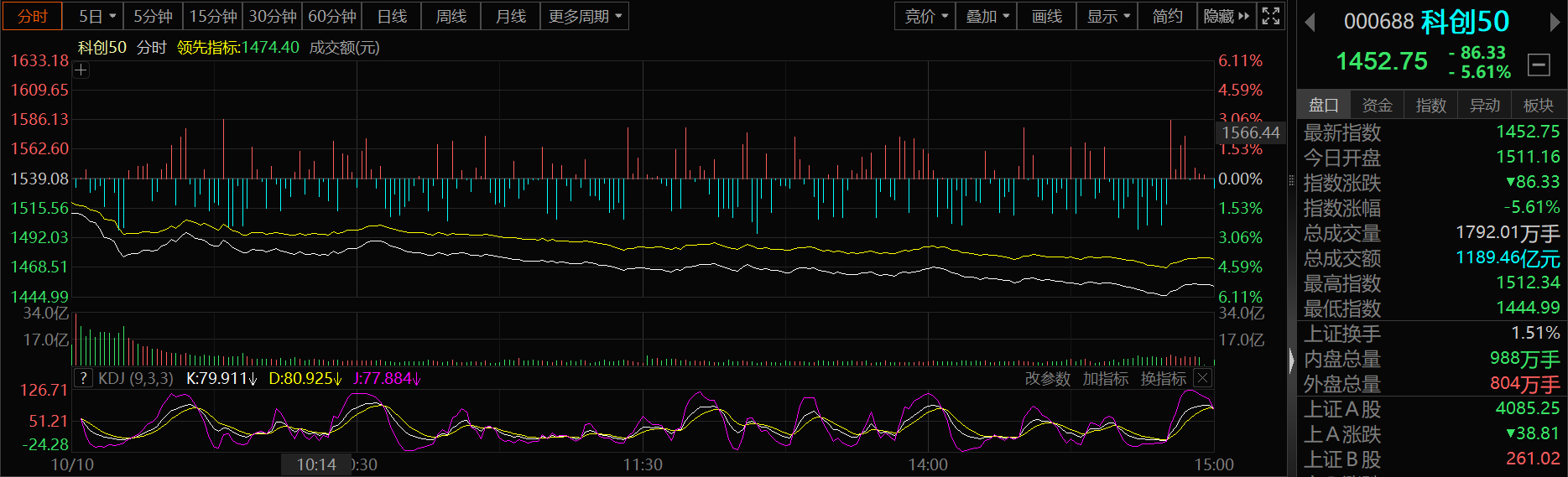Enable 画线 drawing line mode
The height and width of the screenshot is (477, 1568).
tap(1046, 16)
